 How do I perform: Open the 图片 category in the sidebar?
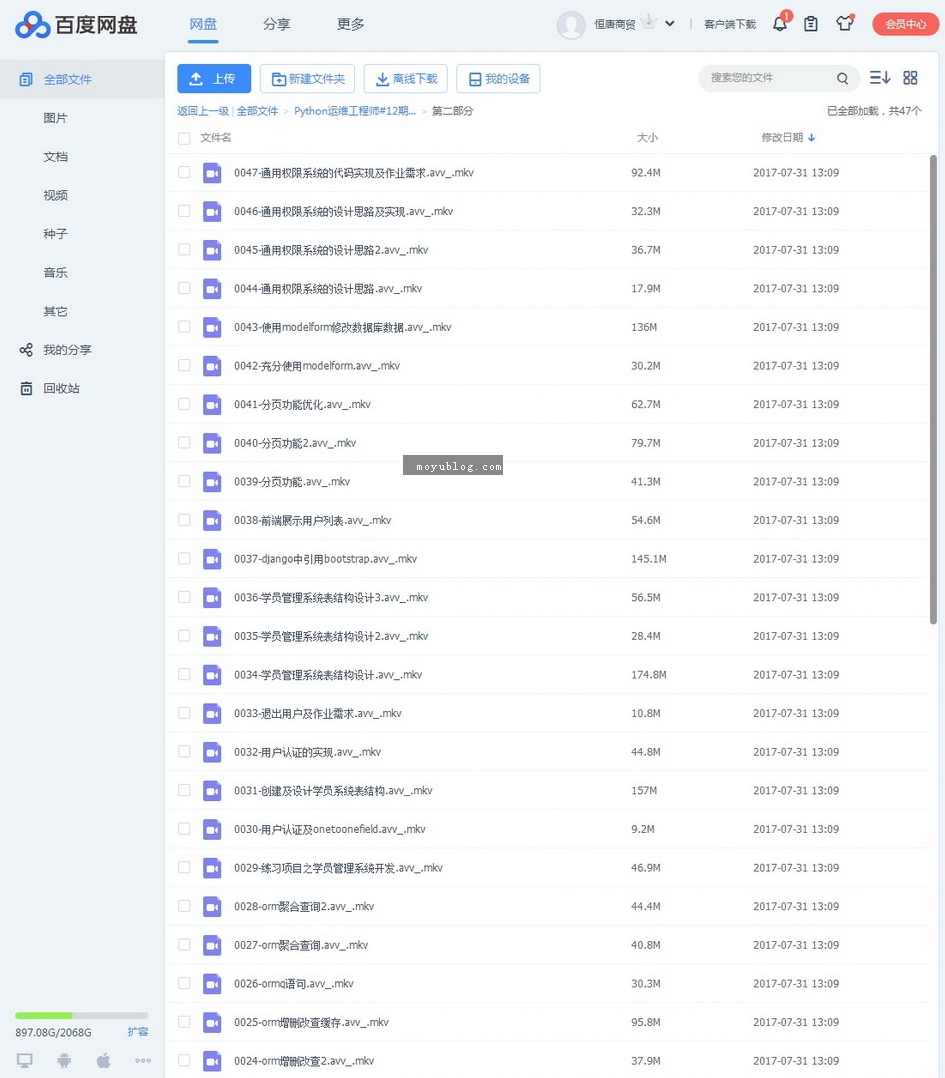click(x=55, y=117)
